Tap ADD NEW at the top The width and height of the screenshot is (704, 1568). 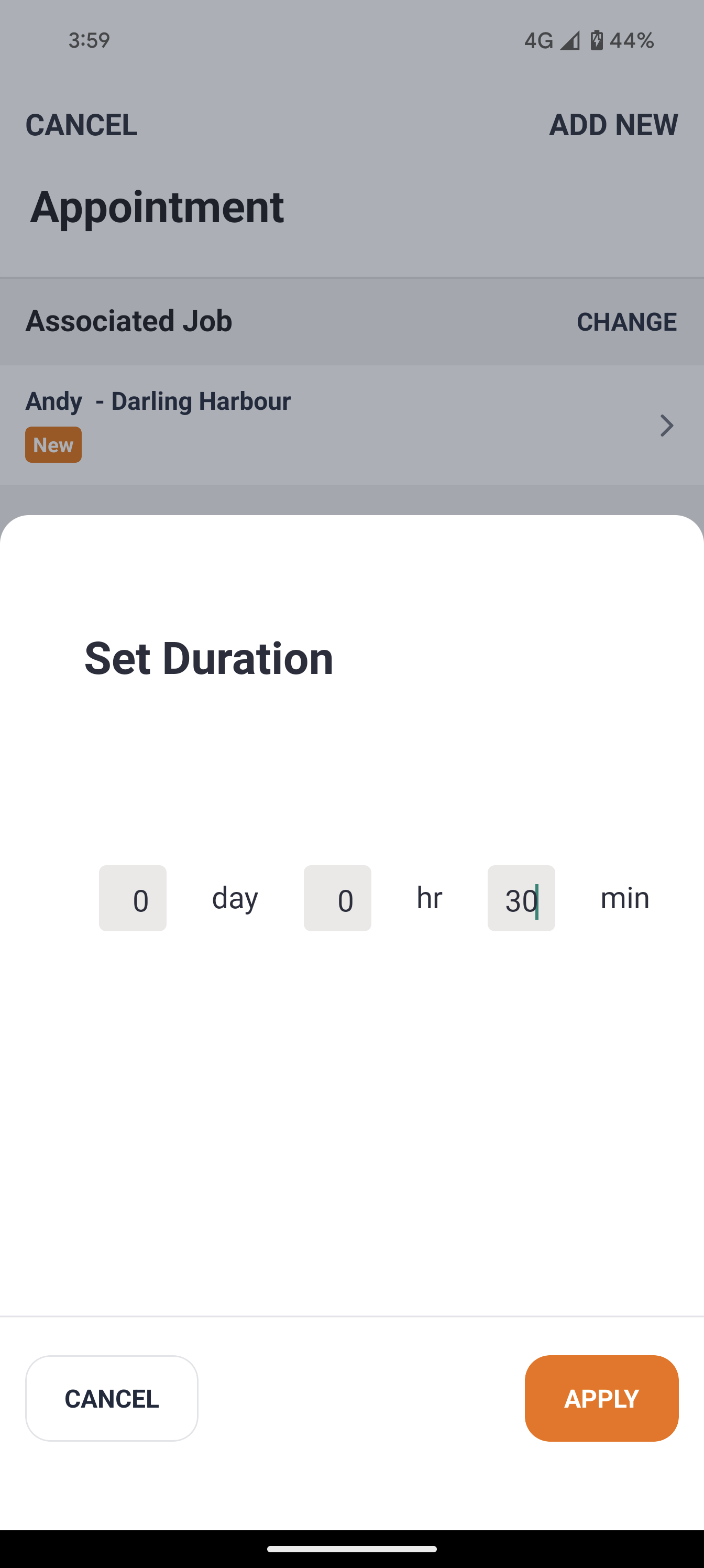(x=613, y=125)
